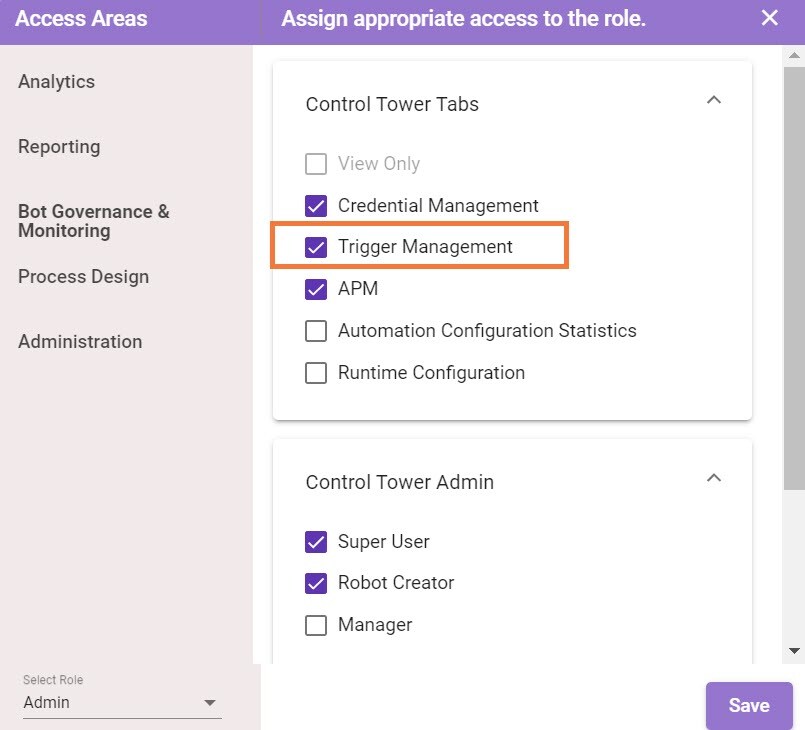The height and width of the screenshot is (730, 805).
Task: Enable the Manager checkbox
Action: [x=316, y=625]
